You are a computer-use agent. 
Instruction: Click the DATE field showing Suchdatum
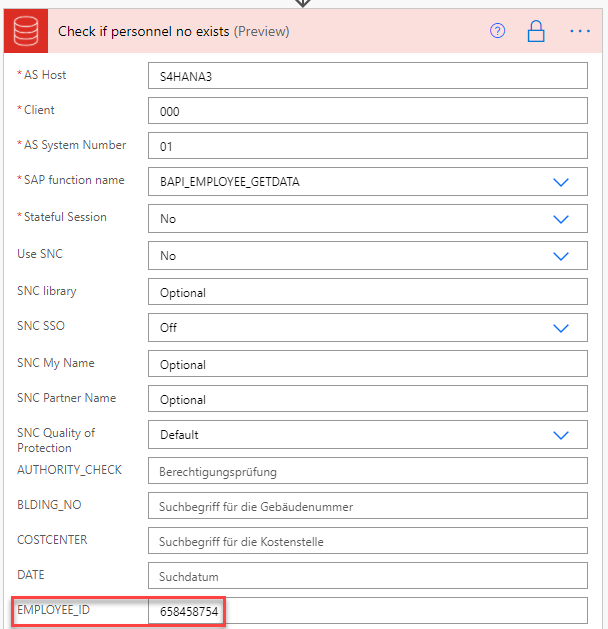(368, 576)
